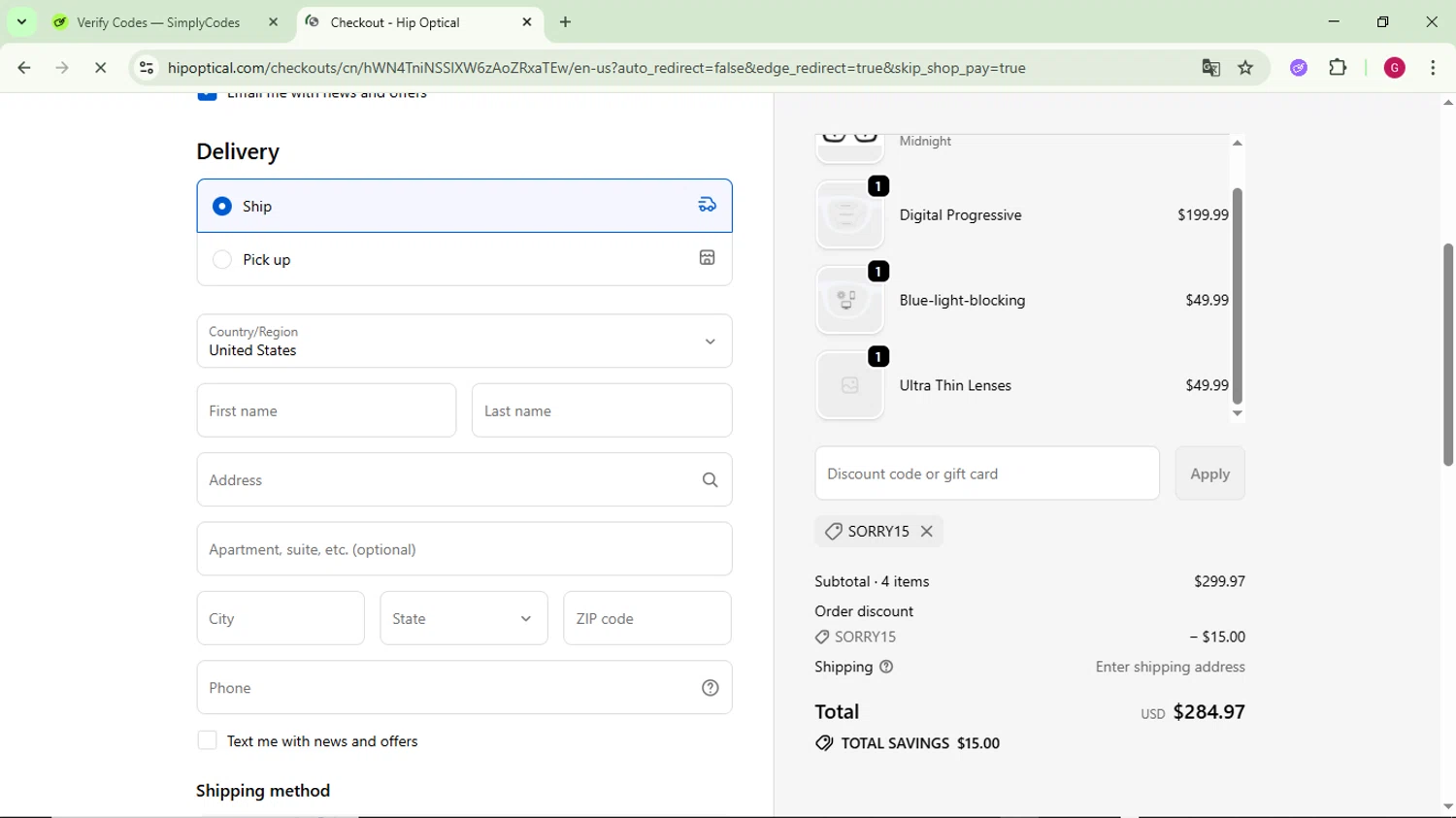Open the Chrome three-dot menu
This screenshot has height=818, width=1456.
pyautogui.click(x=1433, y=68)
